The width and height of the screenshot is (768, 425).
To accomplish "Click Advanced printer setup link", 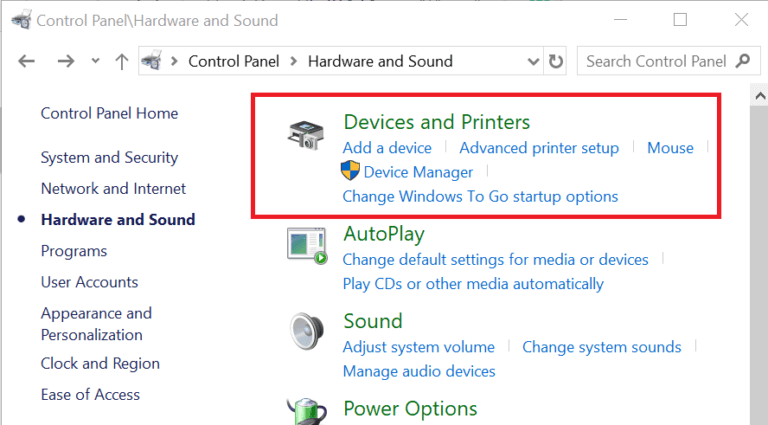I will [539, 148].
